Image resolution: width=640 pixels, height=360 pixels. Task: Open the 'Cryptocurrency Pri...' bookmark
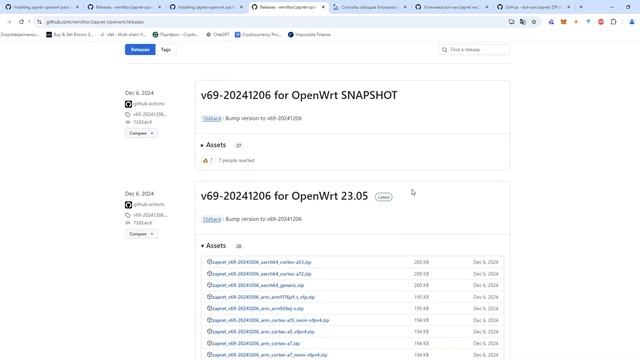(258, 35)
